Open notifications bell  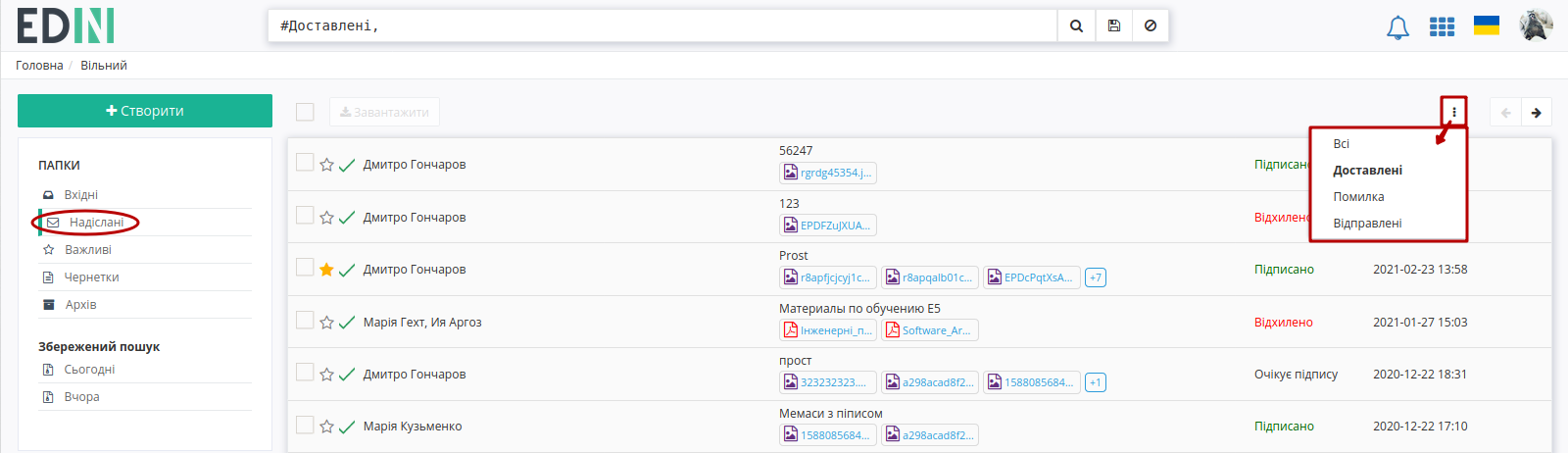click(x=1397, y=27)
